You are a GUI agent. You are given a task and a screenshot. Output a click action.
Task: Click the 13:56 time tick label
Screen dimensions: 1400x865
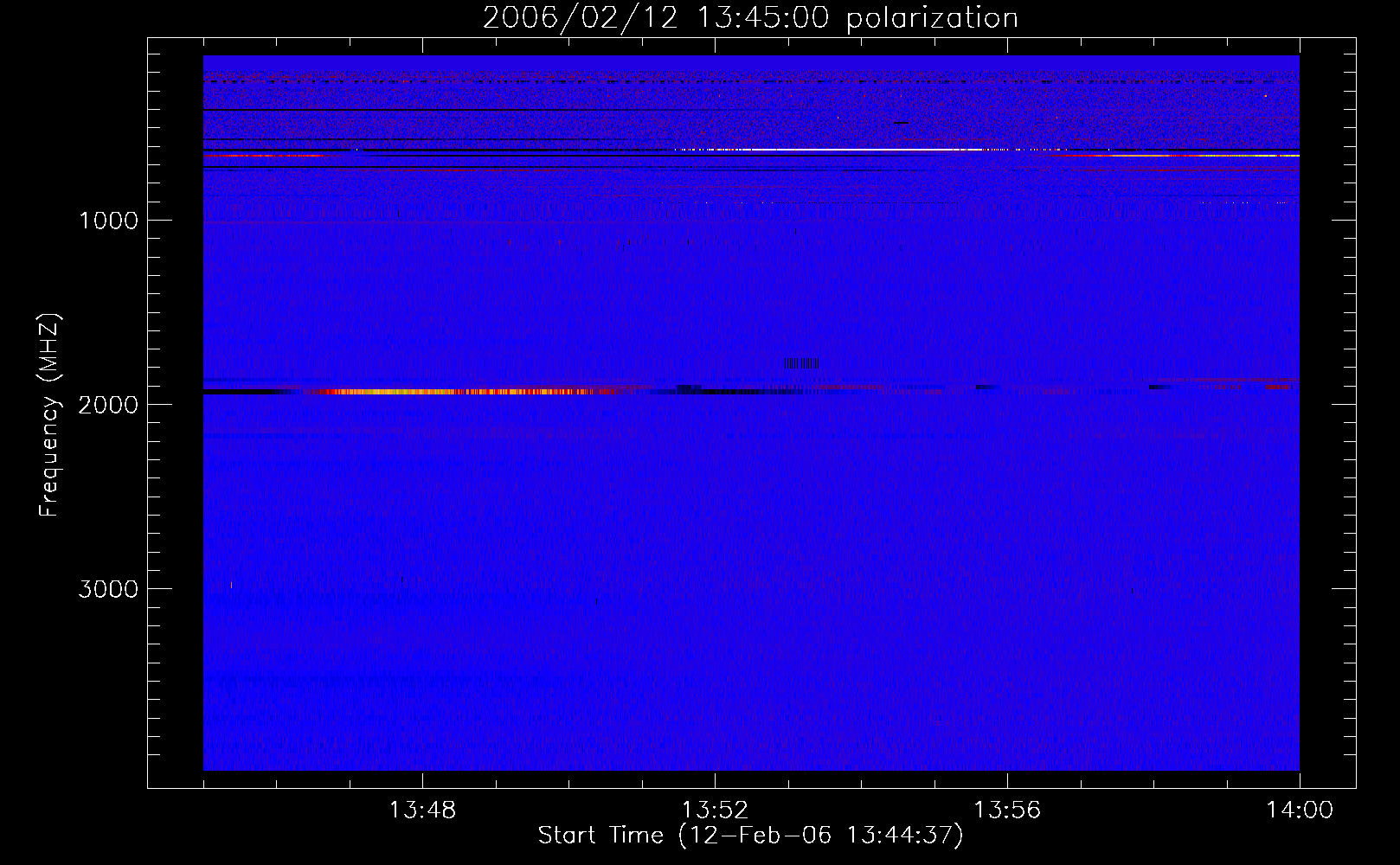pos(1007,811)
